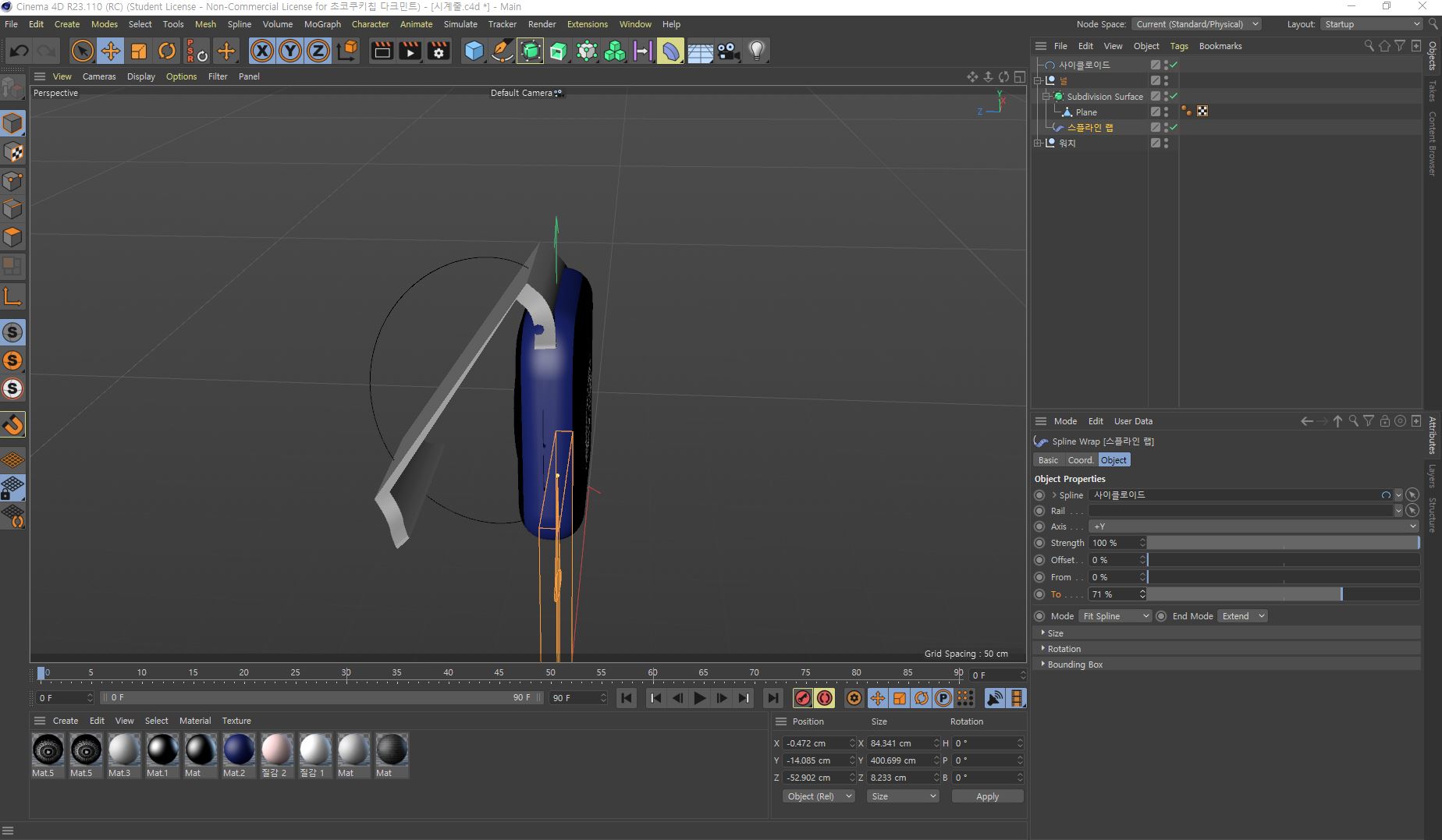Open End Mode Extend dropdown
Screen dimensions: 1442x840
click(1242, 616)
